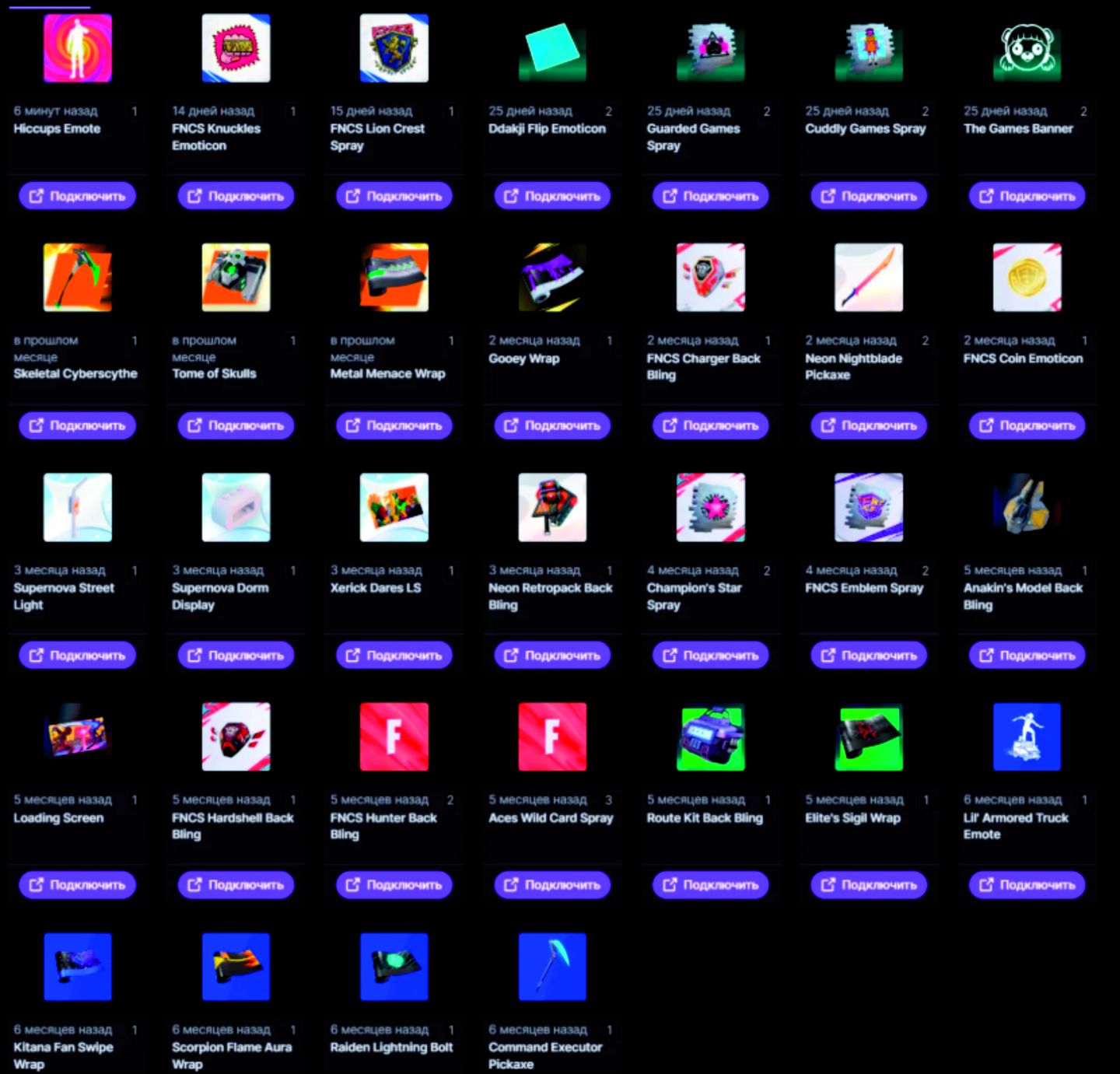The image size is (1120, 1074).
Task: Open the Raiden Lightning Bolt wrap image
Action: tap(394, 967)
